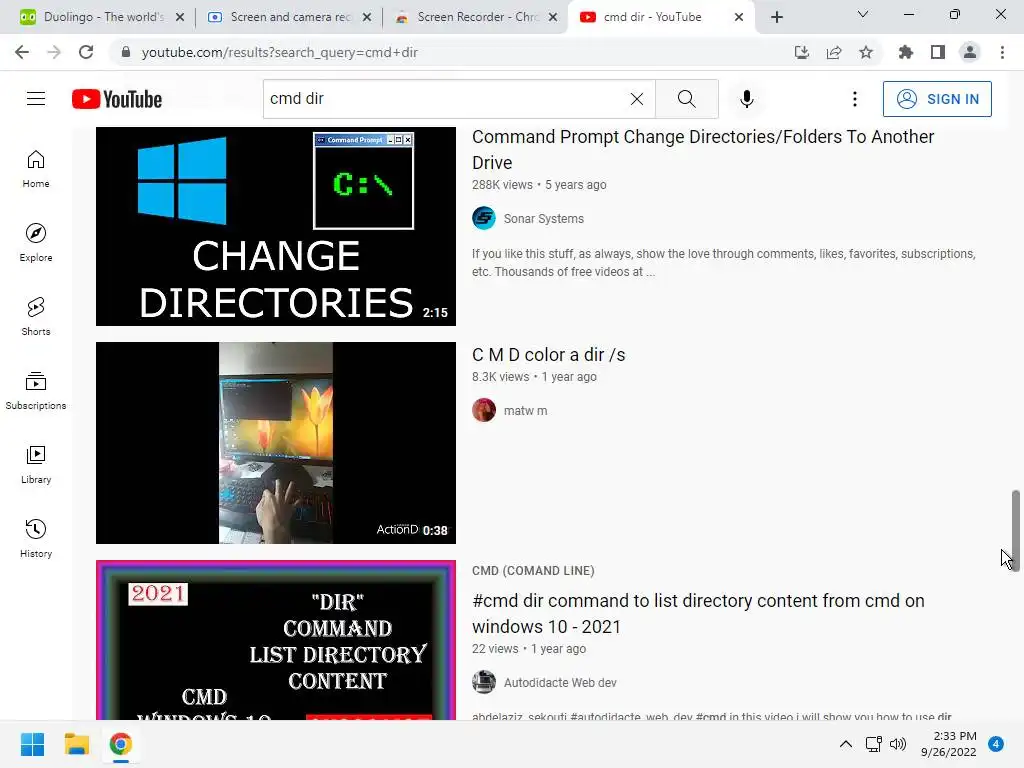The width and height of the screenshot is (1024, 768).
Task: Open the Windows Start menu
Action: (x=32, y=744)
